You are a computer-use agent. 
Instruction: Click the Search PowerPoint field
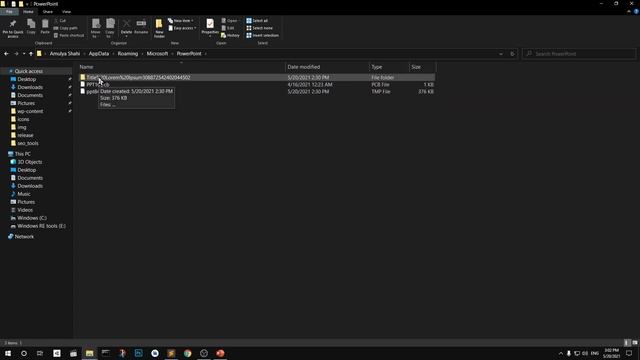(579, 53)
